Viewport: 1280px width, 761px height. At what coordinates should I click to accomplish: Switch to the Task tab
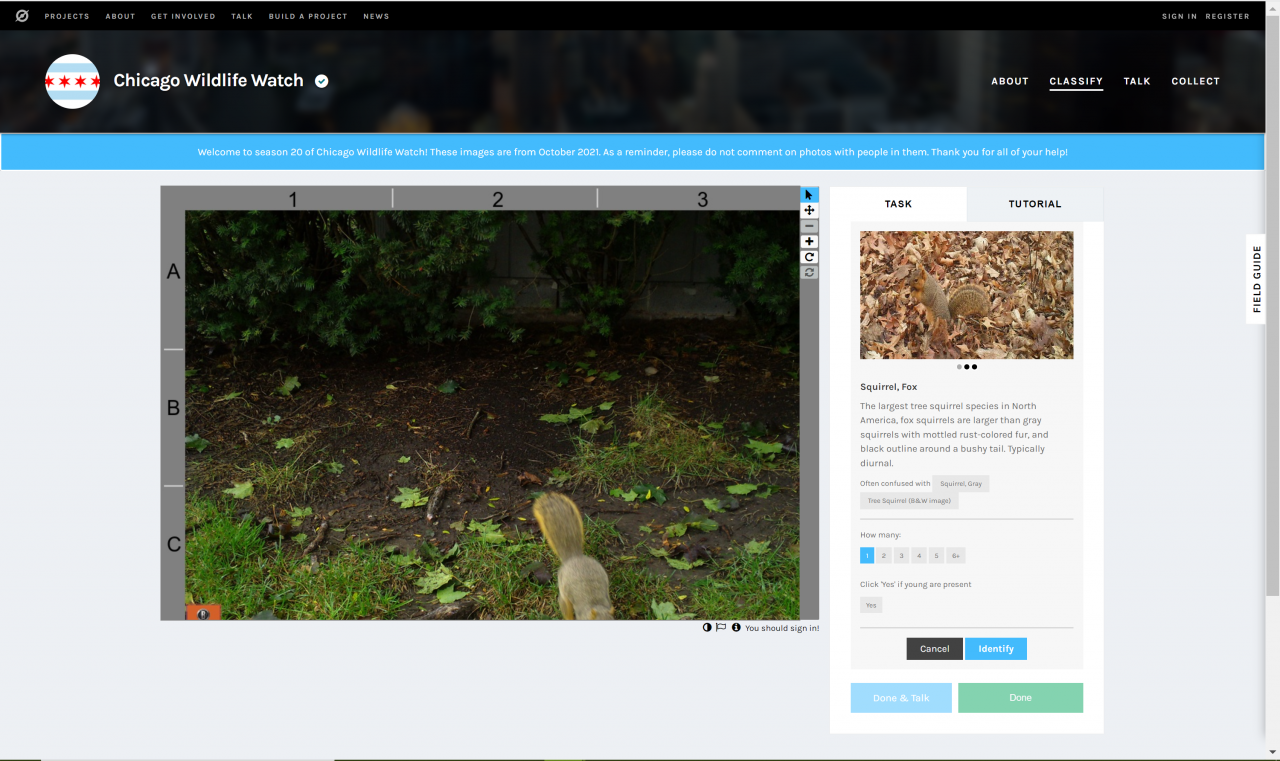(x=898, y=204)
